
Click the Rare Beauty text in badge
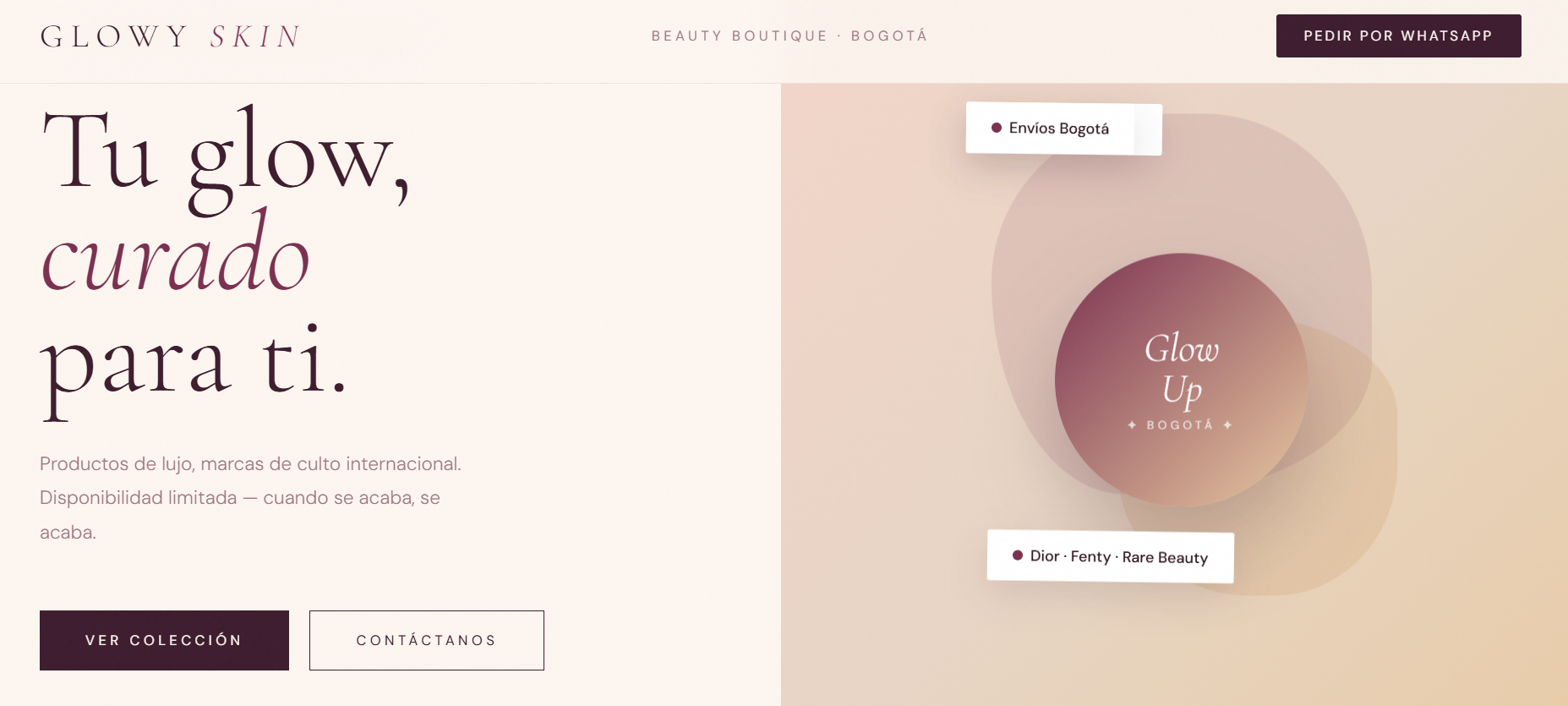point(1165,557)
